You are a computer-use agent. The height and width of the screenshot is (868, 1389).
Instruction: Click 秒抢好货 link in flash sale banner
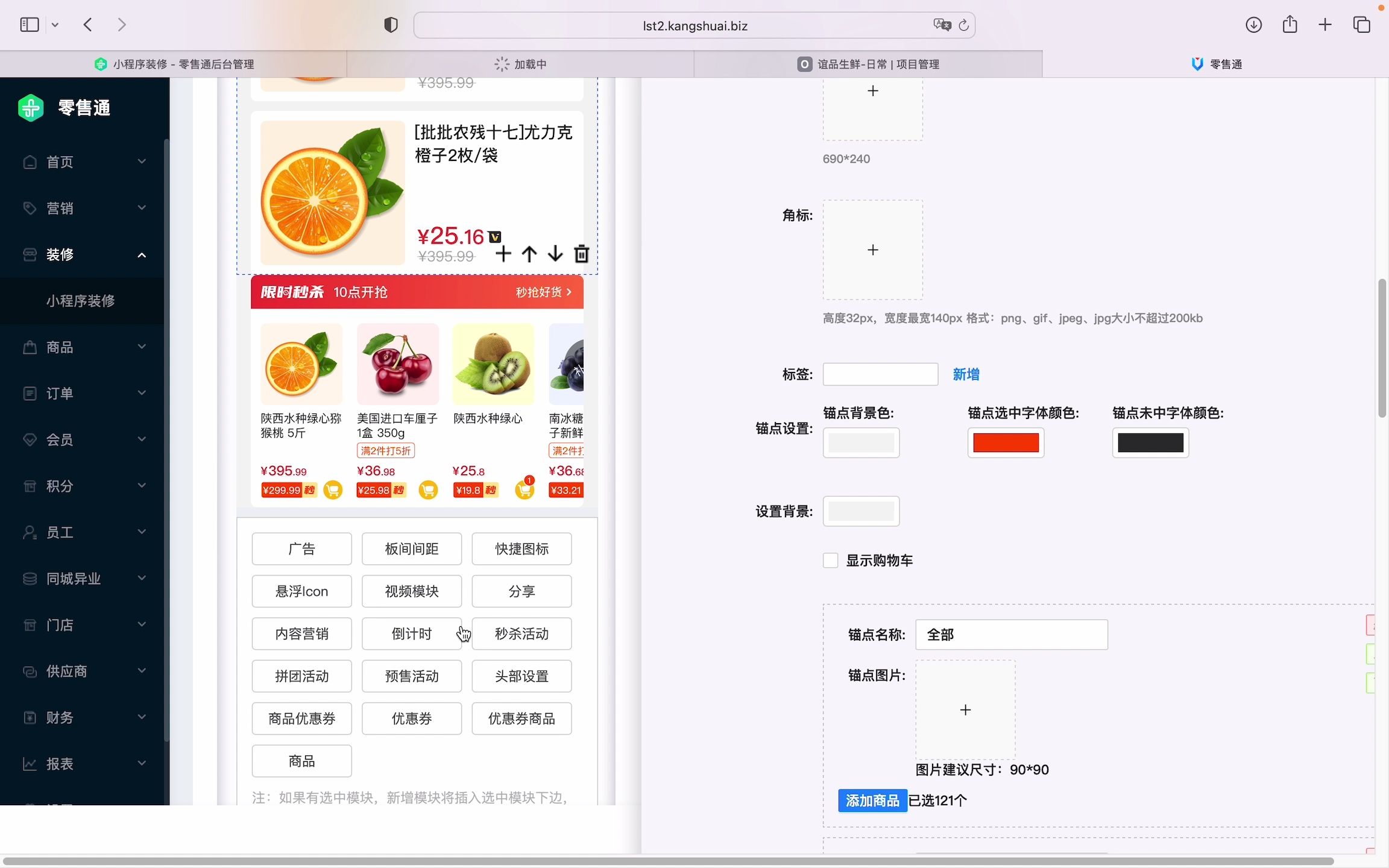coord(543,292)
